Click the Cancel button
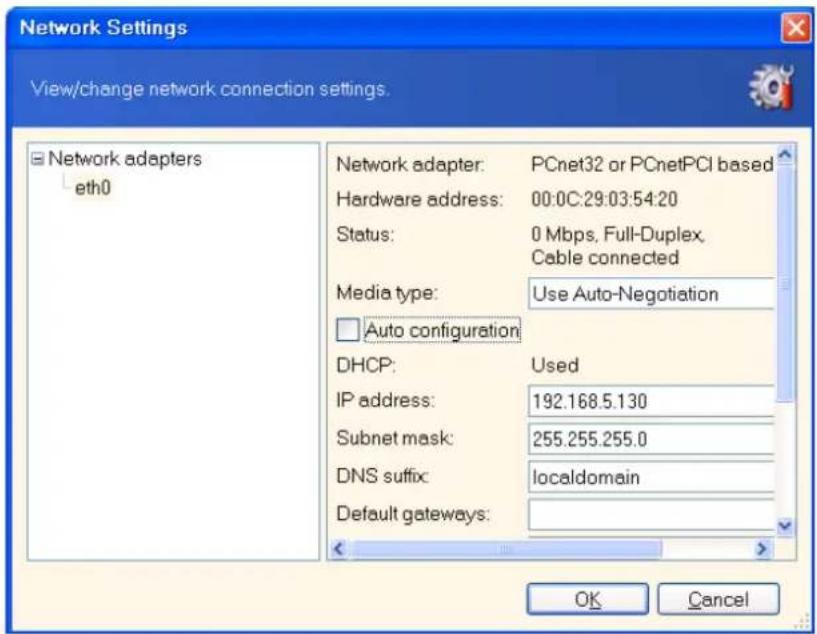Image resolution: width=817 pixels, height=634 pixels. click(x=718, y=599)
